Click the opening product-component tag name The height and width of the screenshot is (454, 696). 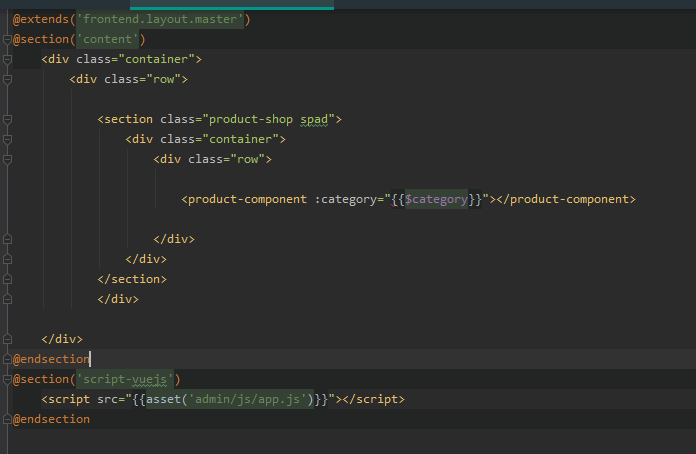247,199
